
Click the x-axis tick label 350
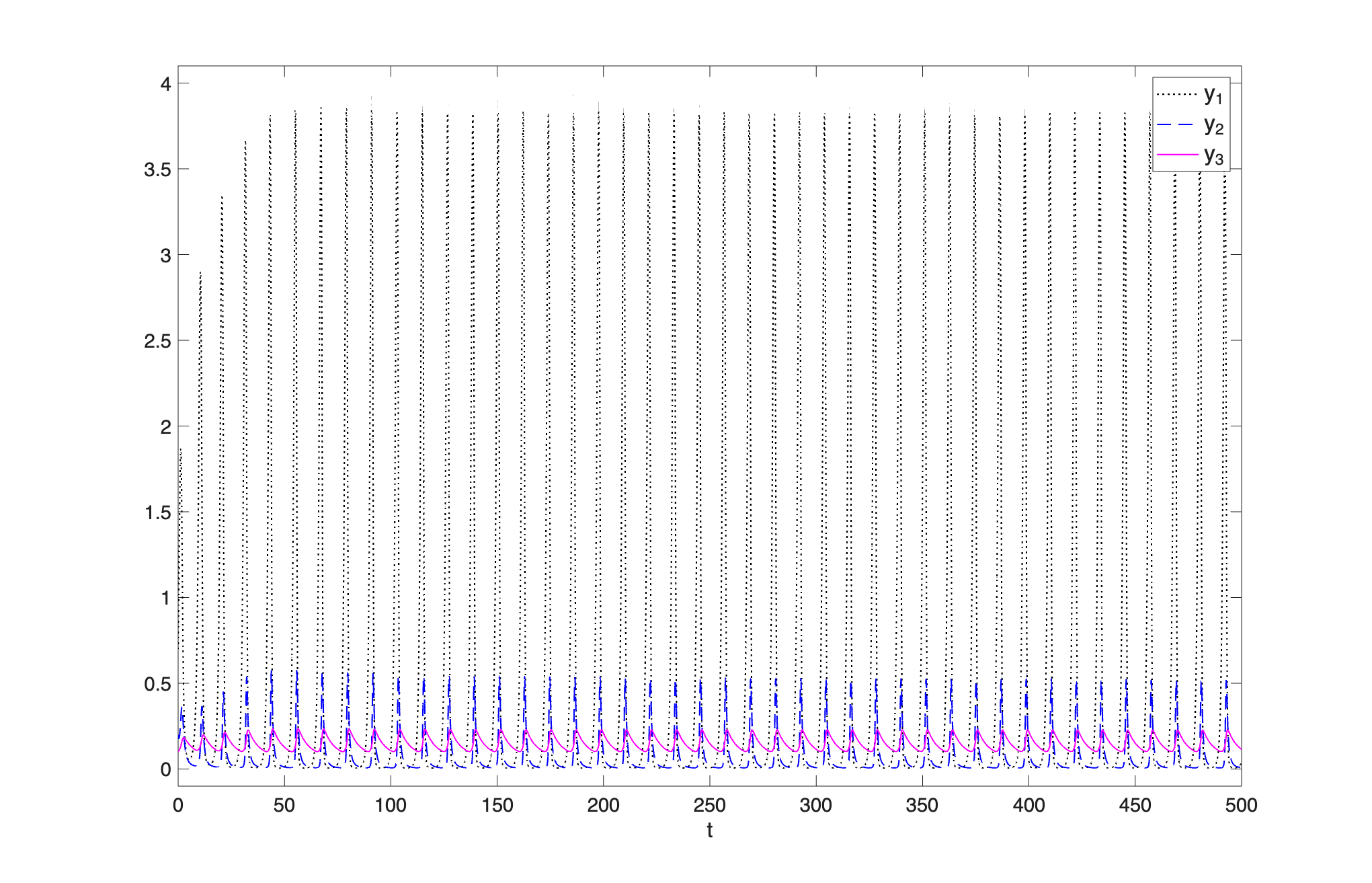point(922,806)
